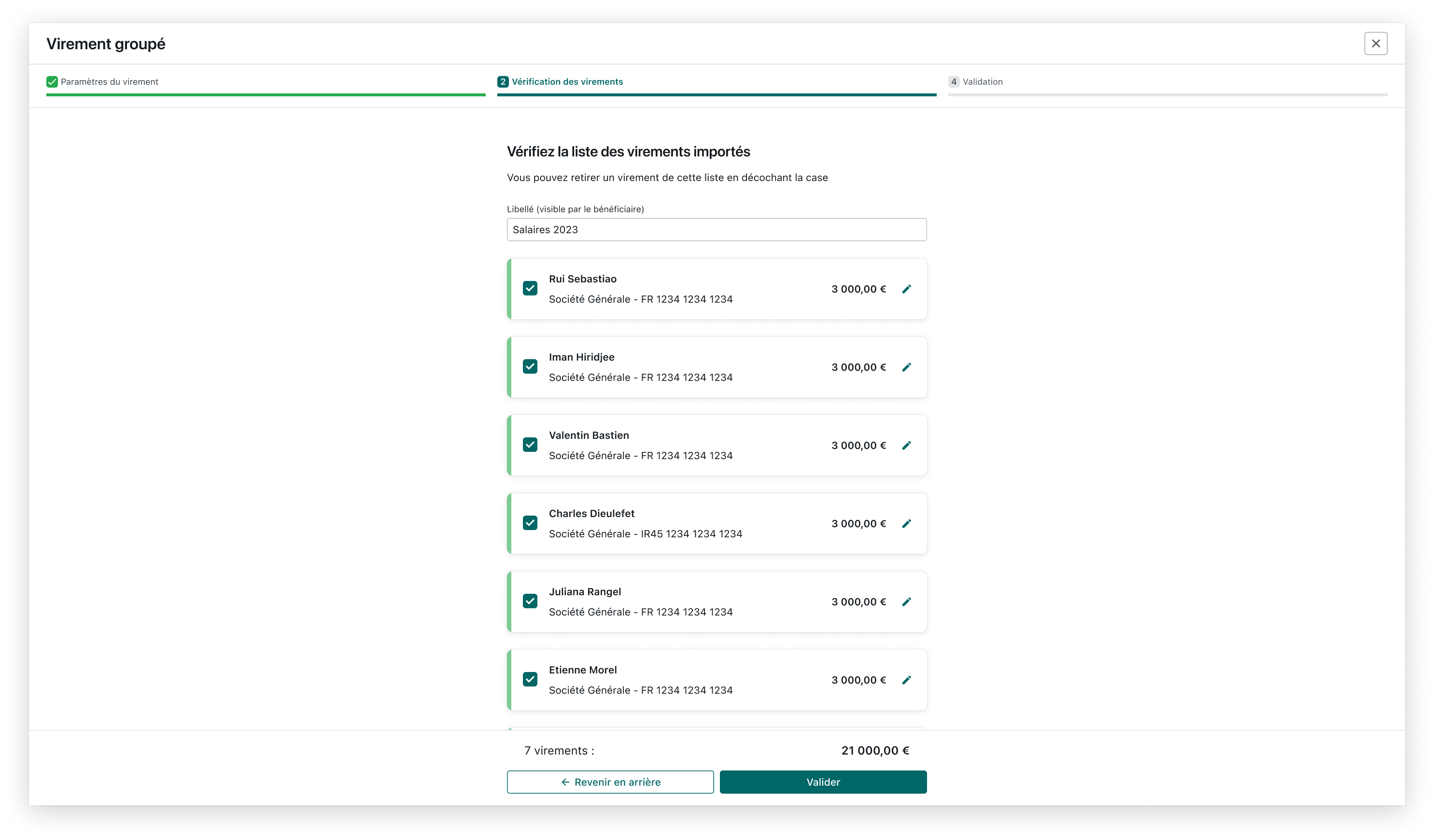Click the edit icon for Juliana Rangel
The width and height of the screenshot is (1434, 840).
pos(906,601)
